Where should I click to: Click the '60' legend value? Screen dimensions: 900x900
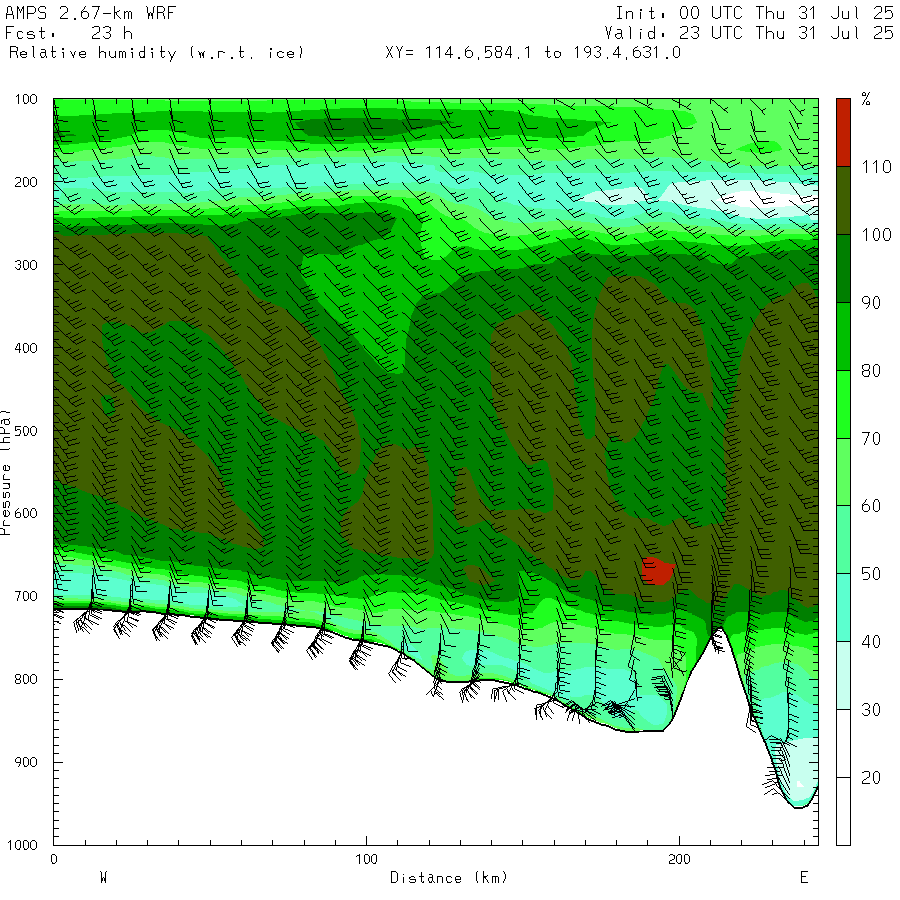871,506
